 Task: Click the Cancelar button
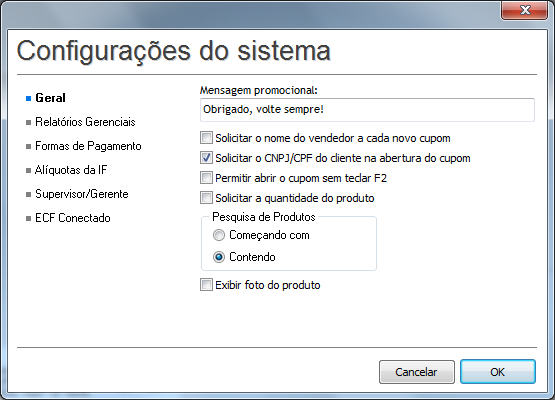417,372
